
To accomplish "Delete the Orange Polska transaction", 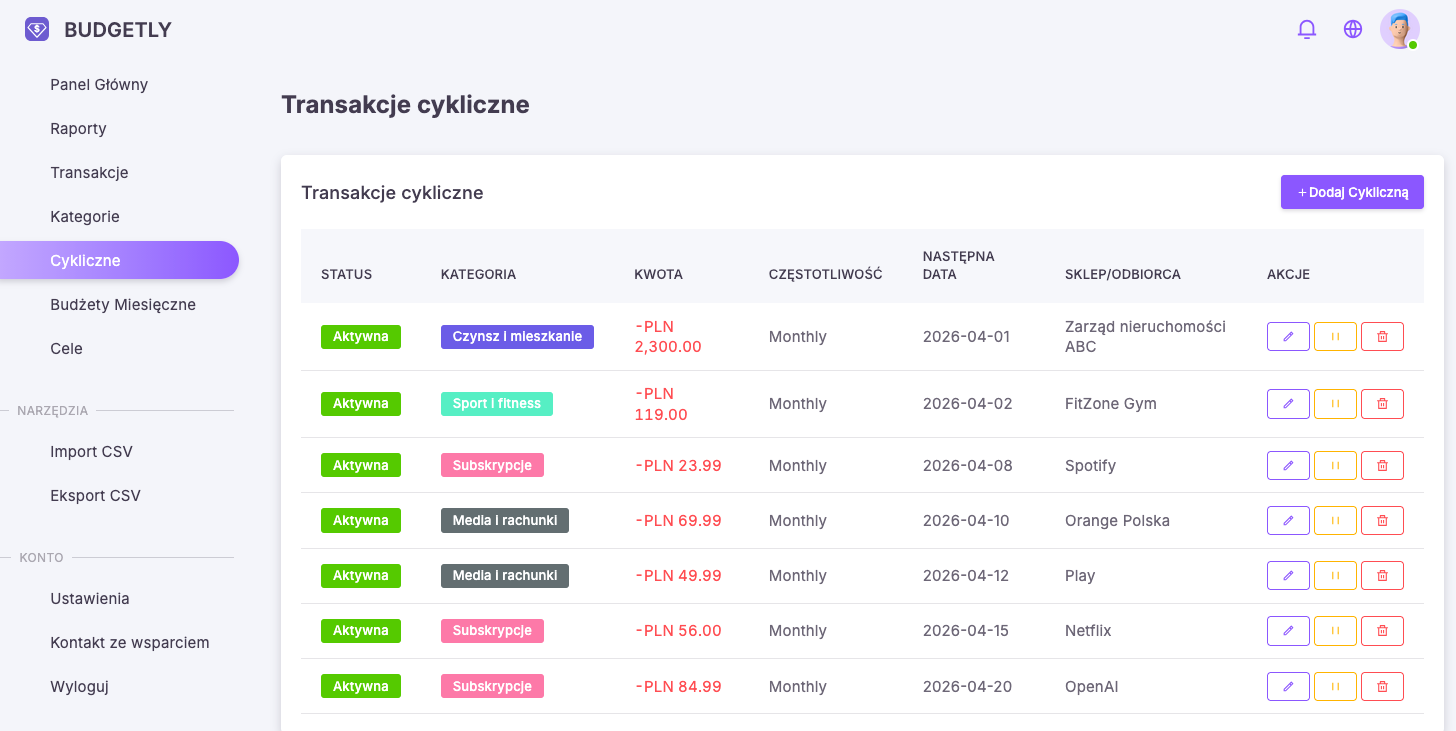I will coord(1382,521).
